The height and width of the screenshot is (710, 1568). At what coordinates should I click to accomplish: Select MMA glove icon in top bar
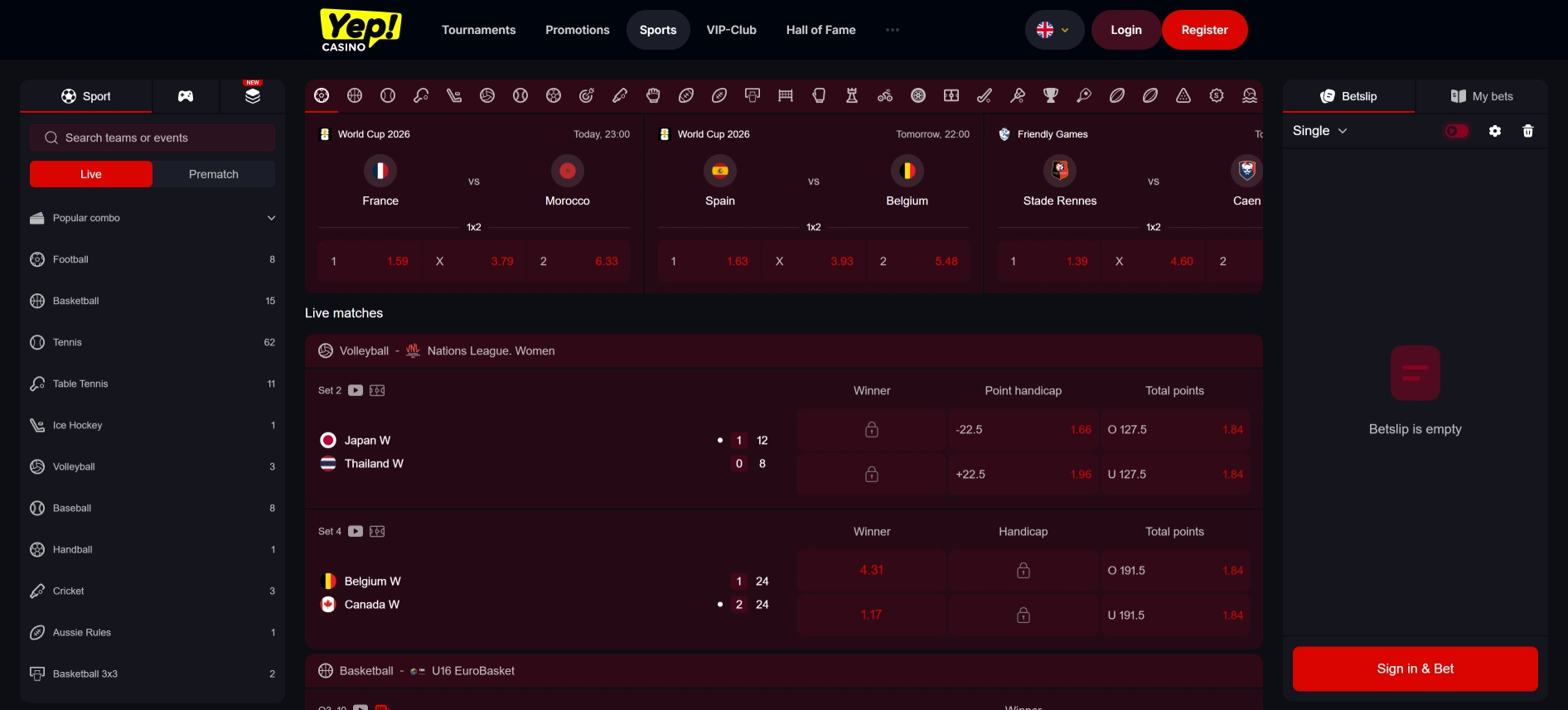tap(653, 95)
